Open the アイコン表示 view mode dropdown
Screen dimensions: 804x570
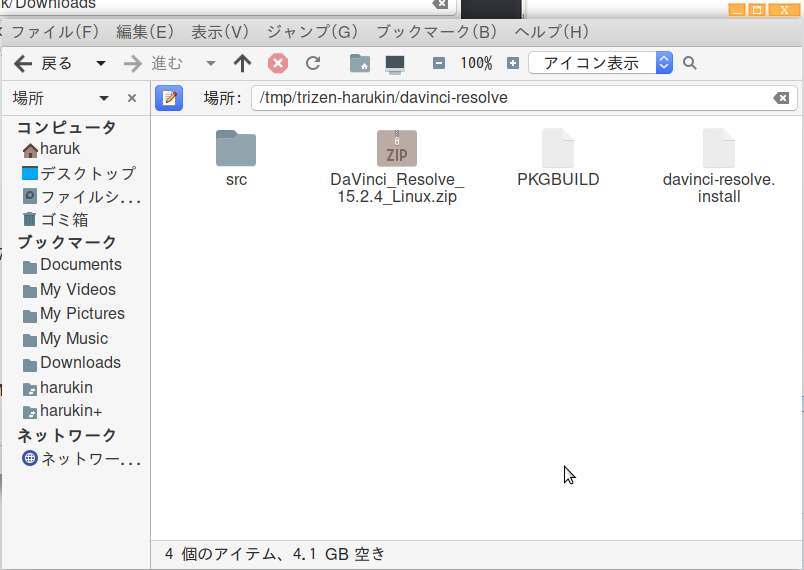600,63
